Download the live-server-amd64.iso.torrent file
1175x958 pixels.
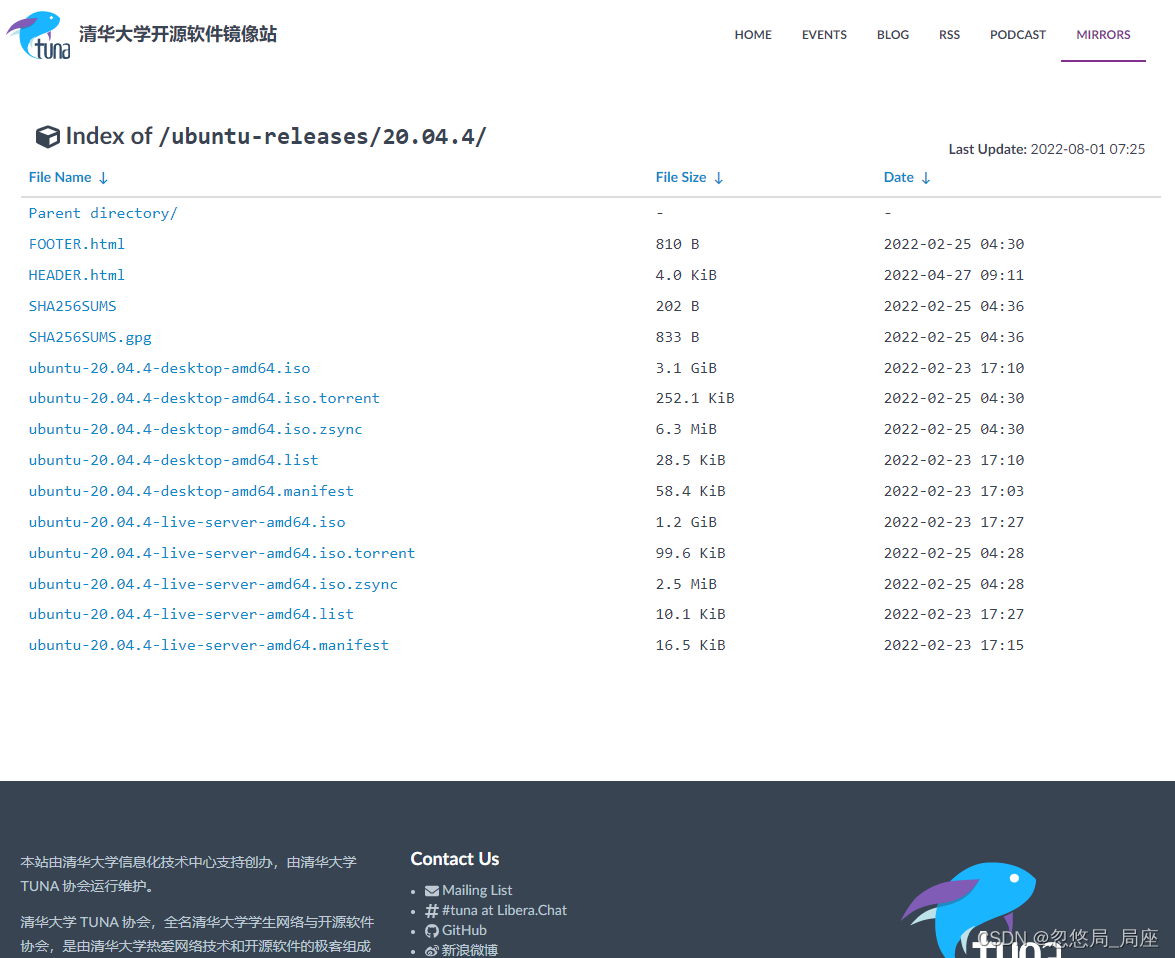(222, 553)
